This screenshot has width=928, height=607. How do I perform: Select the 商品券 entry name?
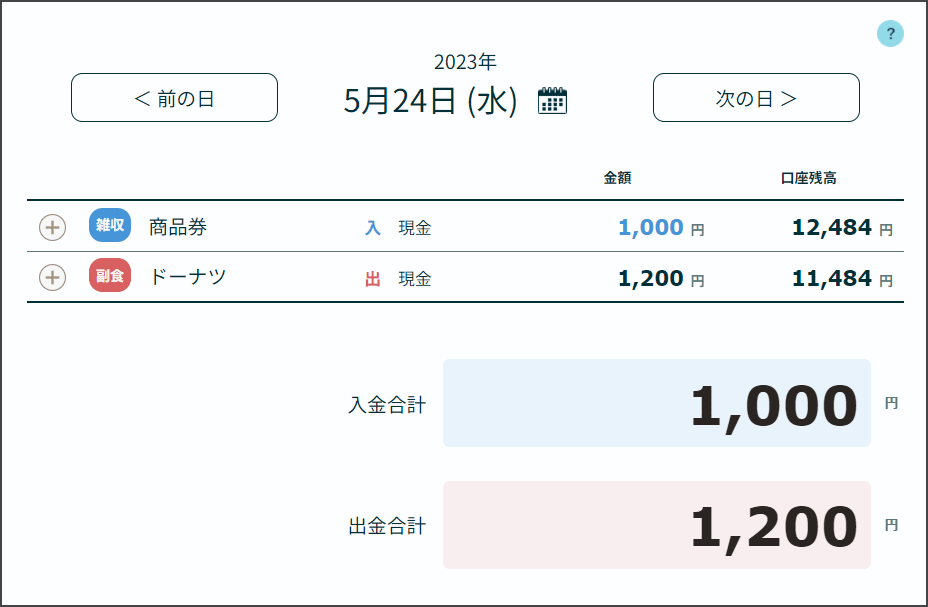(178, 227)
